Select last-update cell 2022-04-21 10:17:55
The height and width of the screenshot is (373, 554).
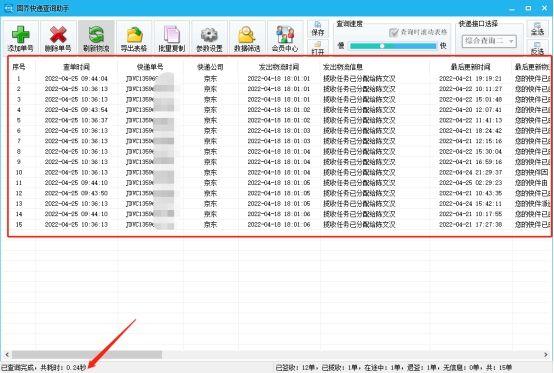pos(470,214)
